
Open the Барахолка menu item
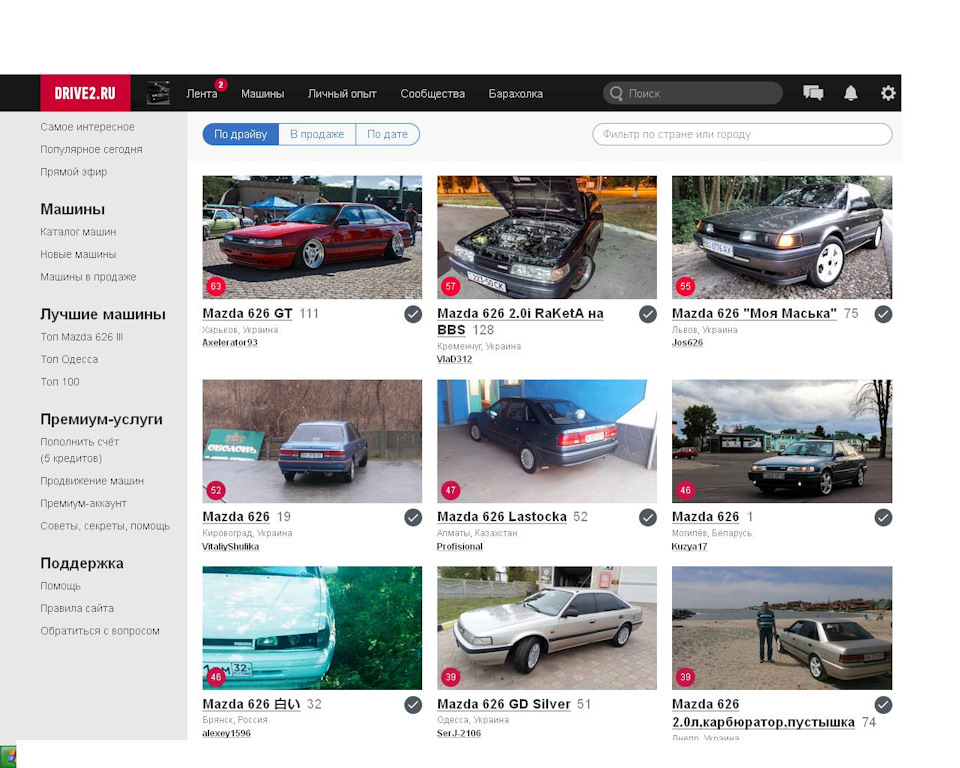pos(516,94)
